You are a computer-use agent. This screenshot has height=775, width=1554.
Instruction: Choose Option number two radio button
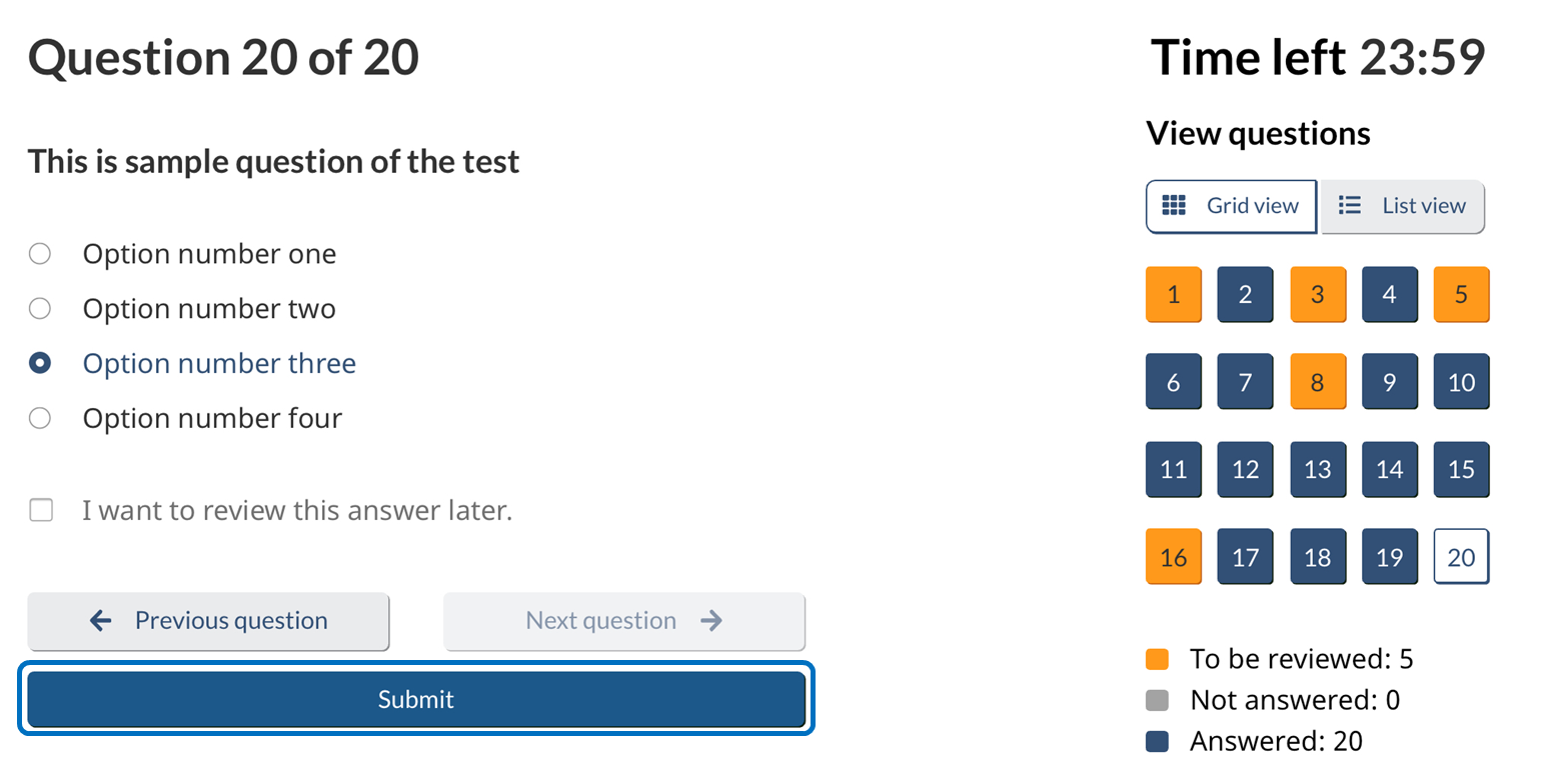(x=40, y=309)
